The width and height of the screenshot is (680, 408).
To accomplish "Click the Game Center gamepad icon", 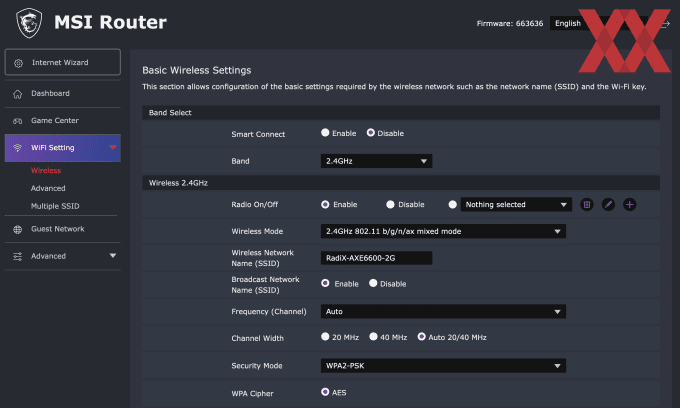I will tap(17, 121).
